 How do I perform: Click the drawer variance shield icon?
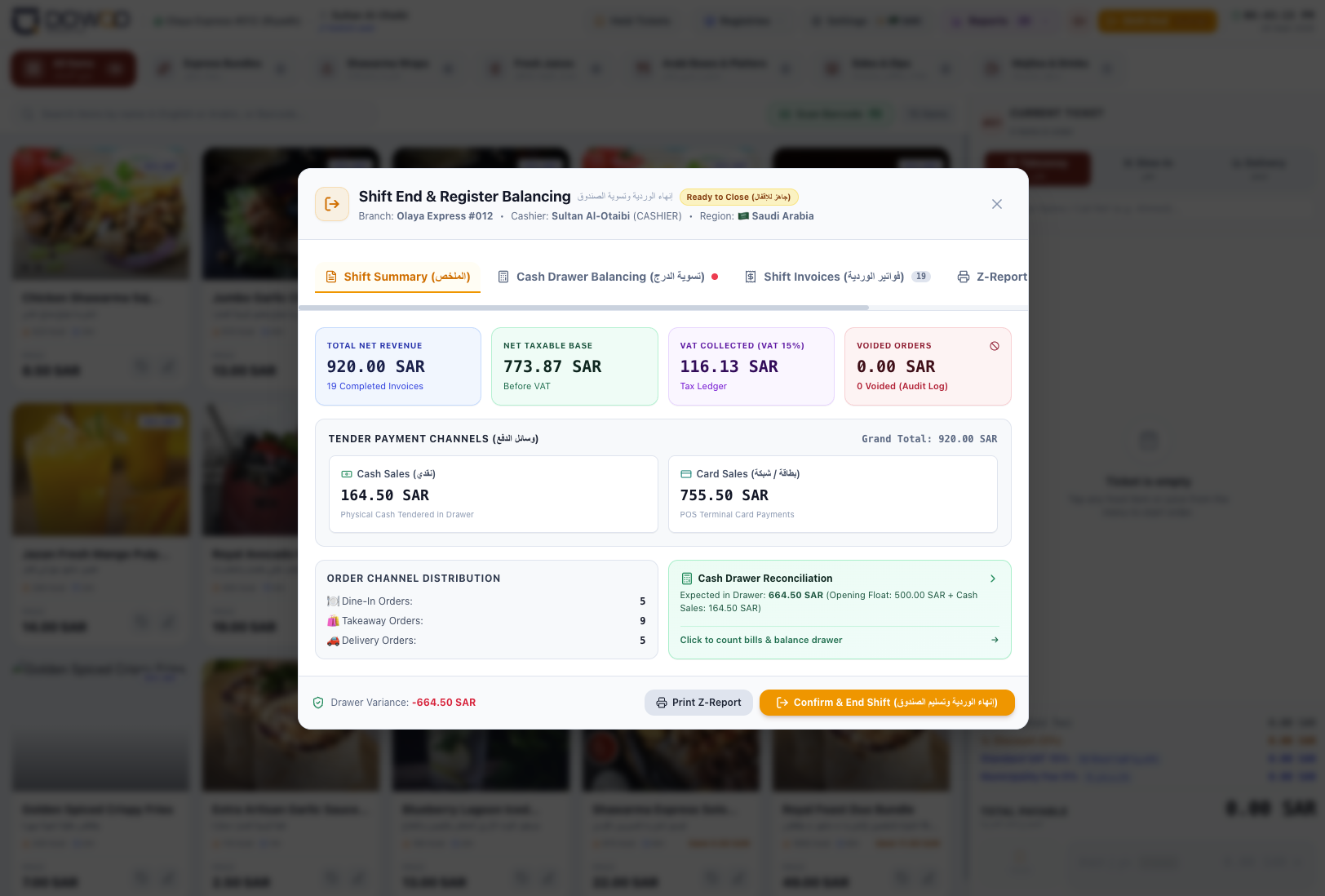click(x=318, y=703)
